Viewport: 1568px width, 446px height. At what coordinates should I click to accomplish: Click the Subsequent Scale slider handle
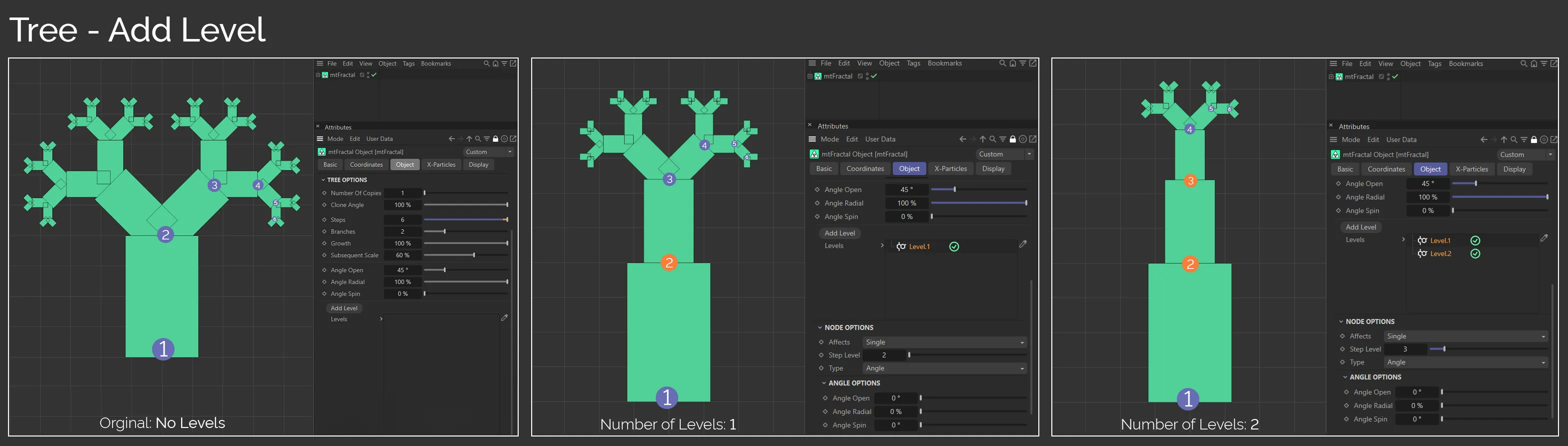474,255
